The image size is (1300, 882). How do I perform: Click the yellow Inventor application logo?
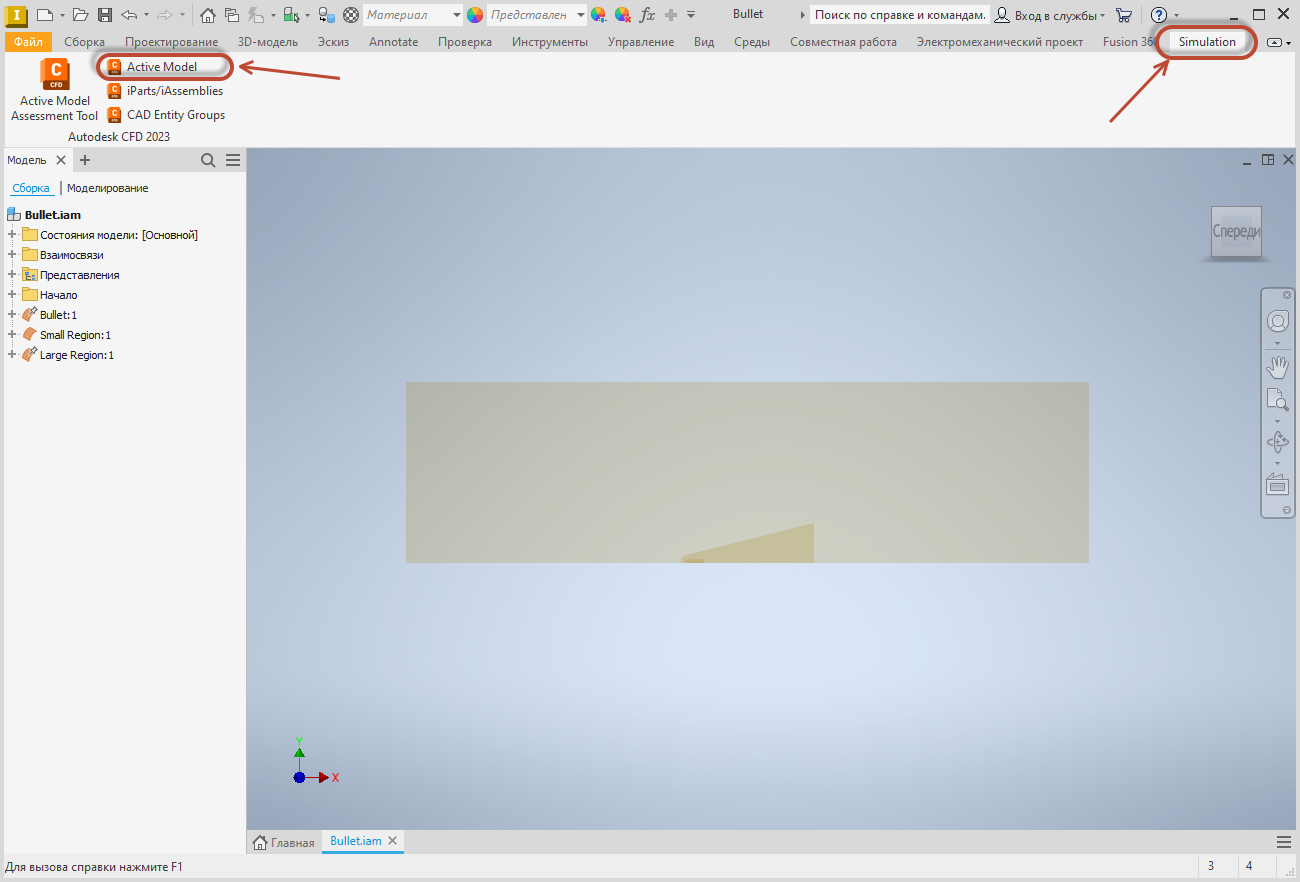tap(17, 15)
